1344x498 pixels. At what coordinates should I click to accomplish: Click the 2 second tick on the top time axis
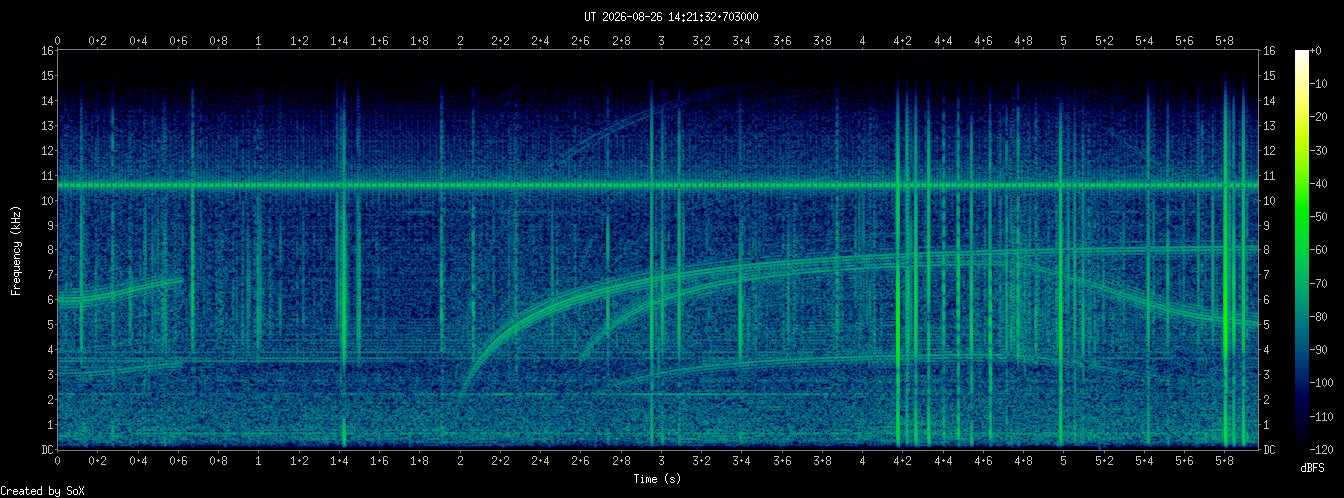(460, 40)
